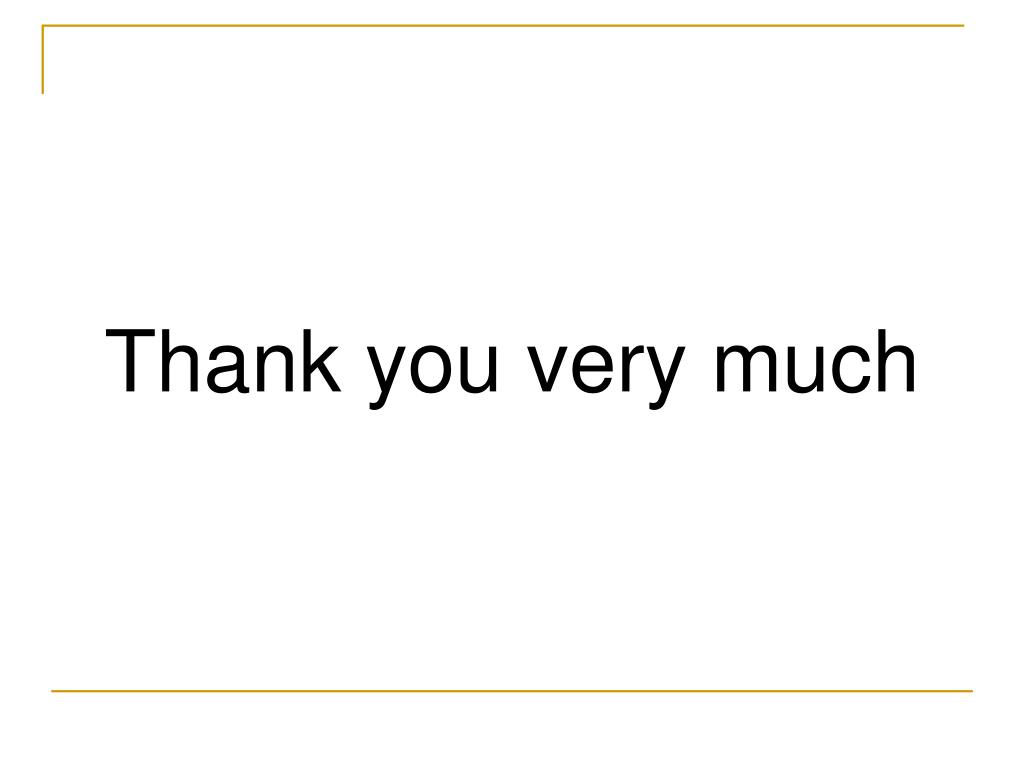1024x768 pixels.
Task: Click the letter "o" in "you"
Action: 432,370
